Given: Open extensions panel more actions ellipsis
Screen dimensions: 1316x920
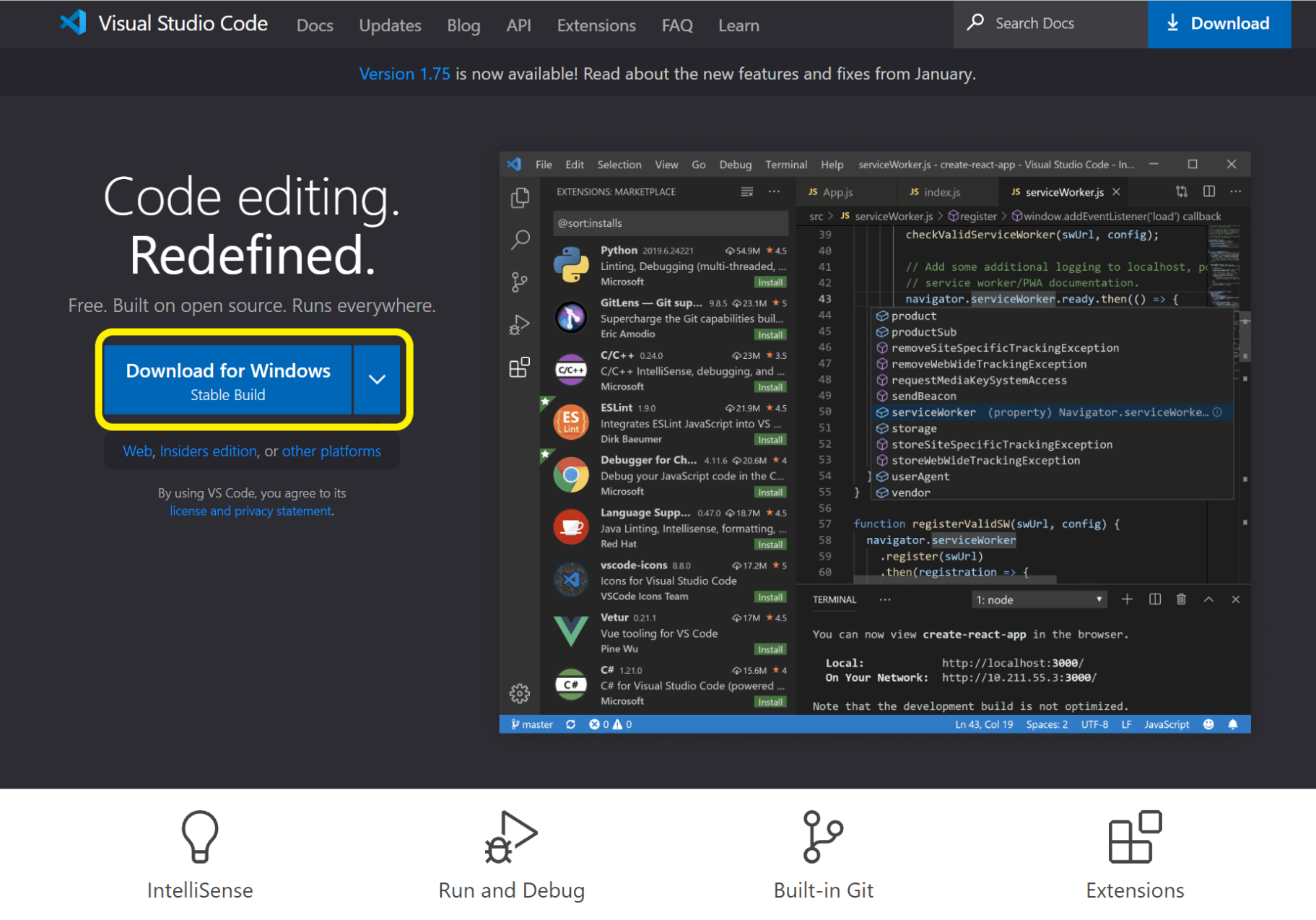Looking at the screenshot, I should pos(774,192).
